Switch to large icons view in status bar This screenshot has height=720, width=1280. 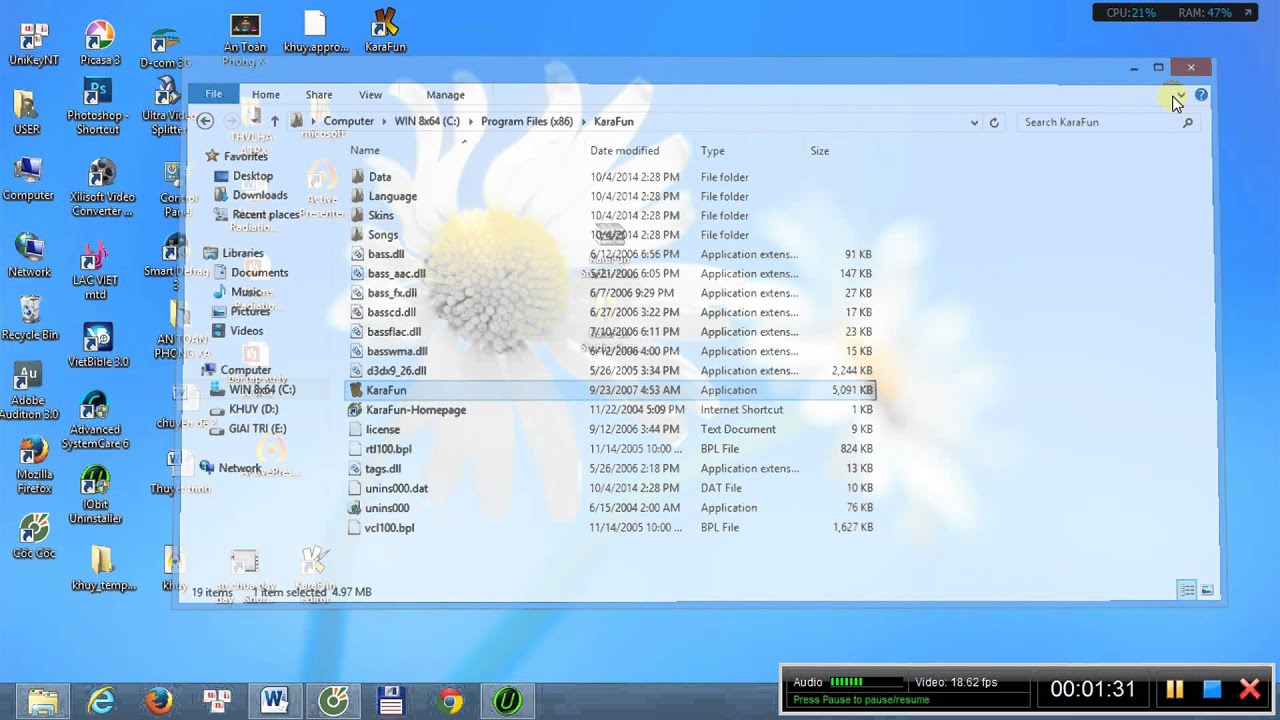click(1207, 591)
